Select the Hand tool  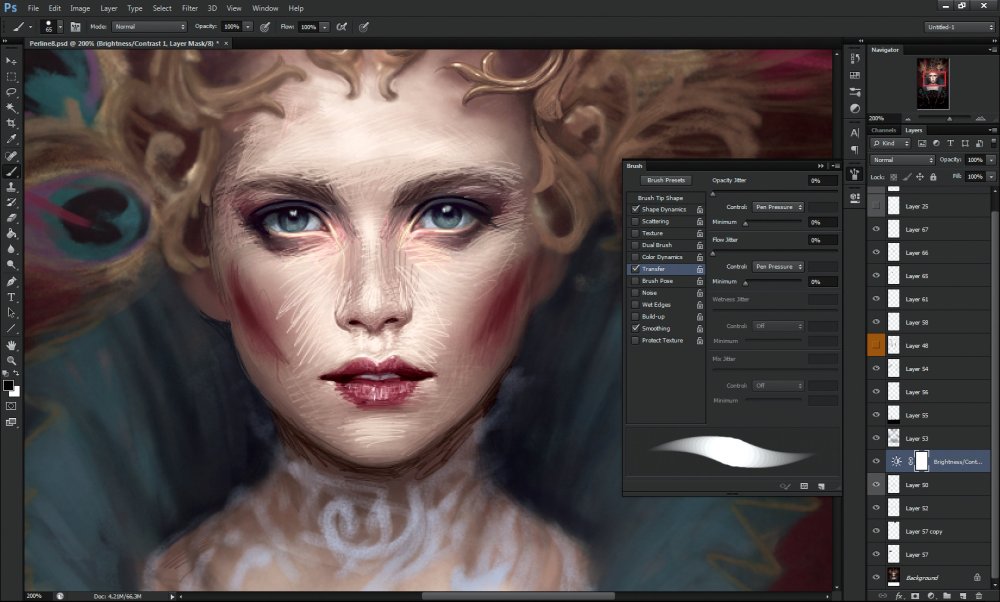pos(11,345)
